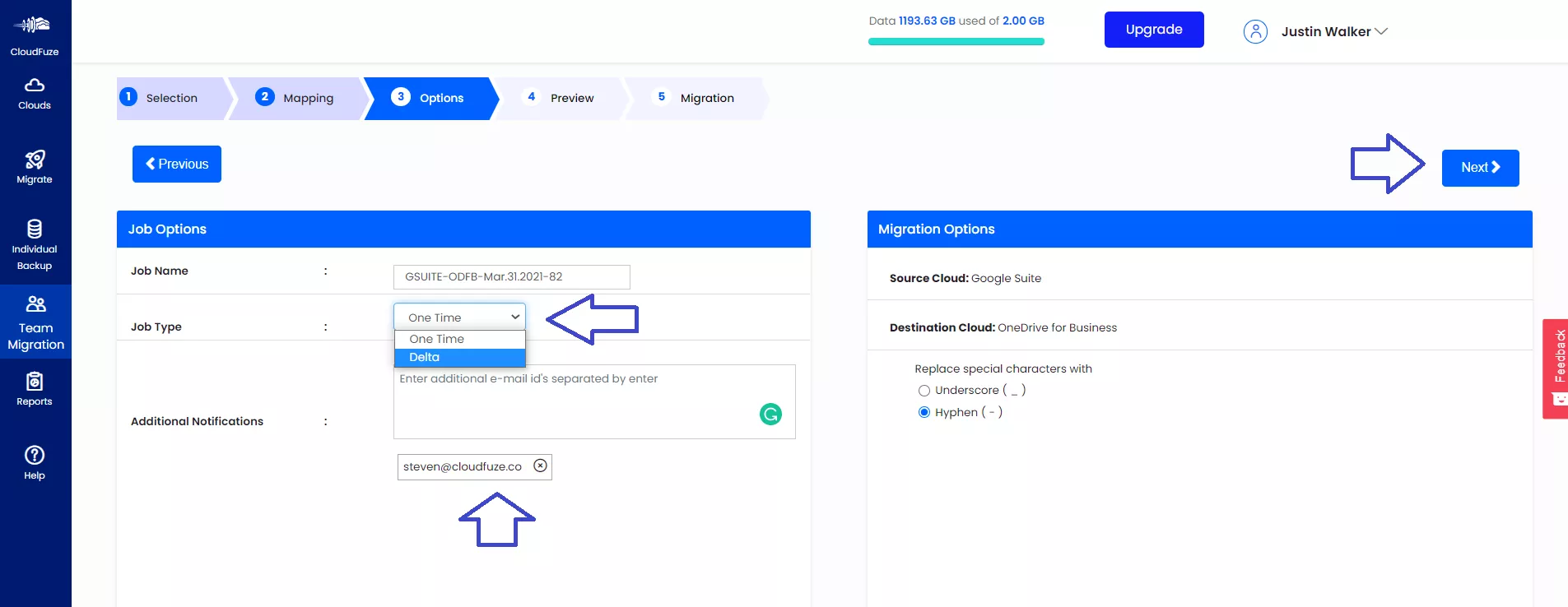Go to step 5 Migration
Screen dimensions: 1568x607
[696, 98]
